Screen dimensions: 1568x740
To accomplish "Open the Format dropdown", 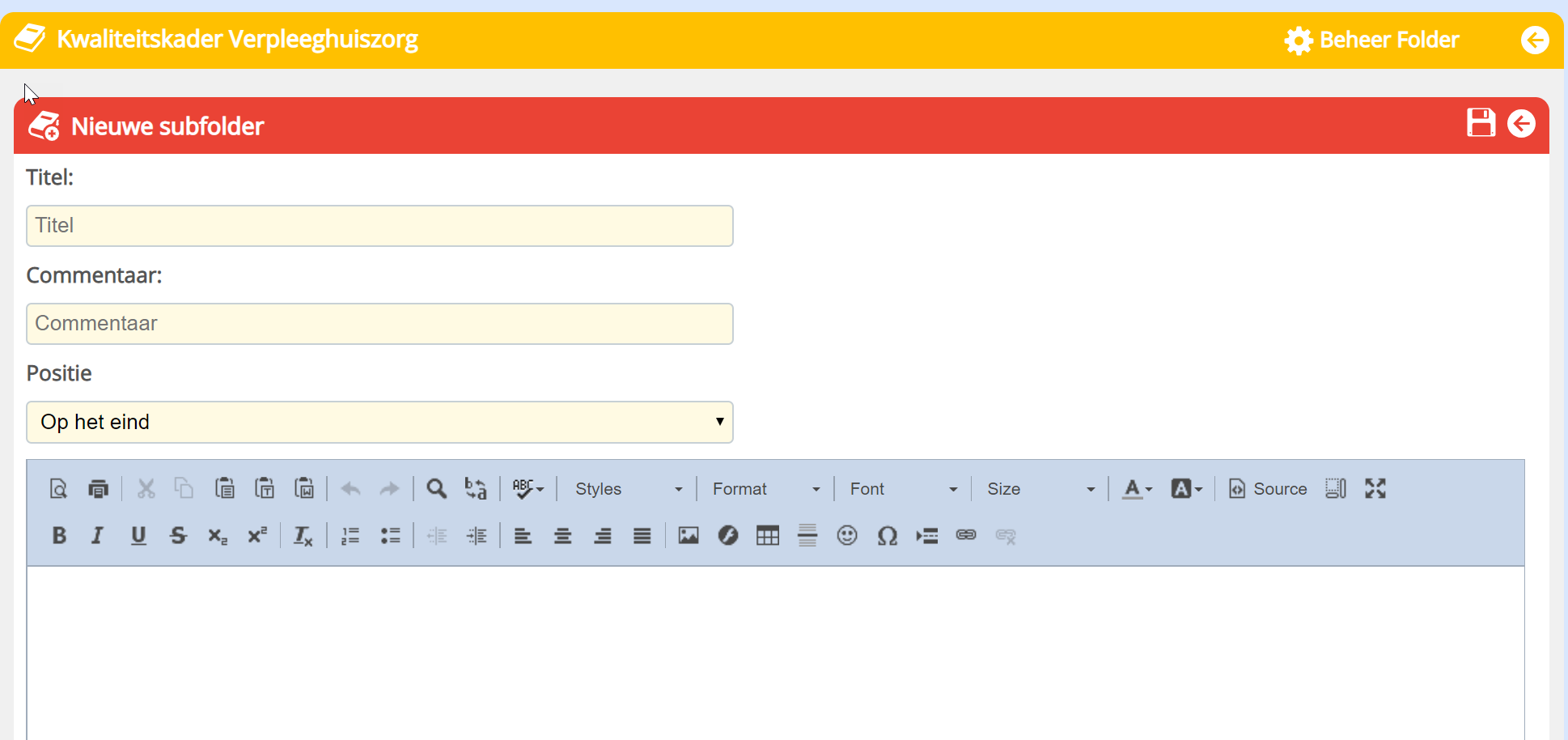I will (765, 489).
